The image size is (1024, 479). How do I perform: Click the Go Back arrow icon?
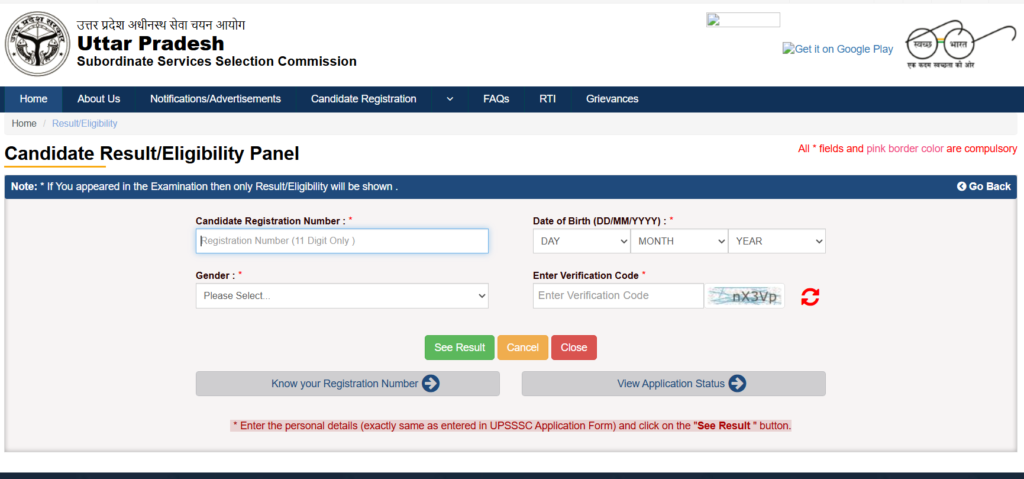point(961,186)
